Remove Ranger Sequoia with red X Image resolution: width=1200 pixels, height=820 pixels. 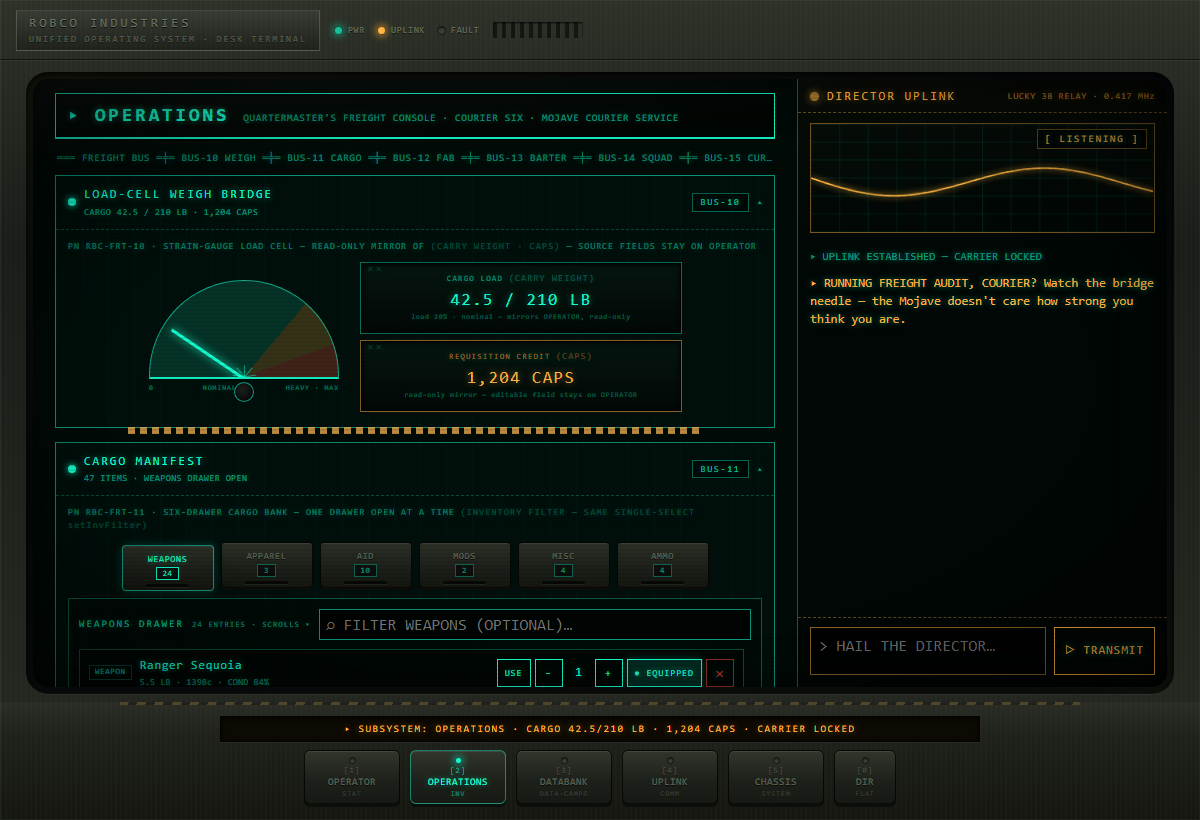tap(720, 673)
